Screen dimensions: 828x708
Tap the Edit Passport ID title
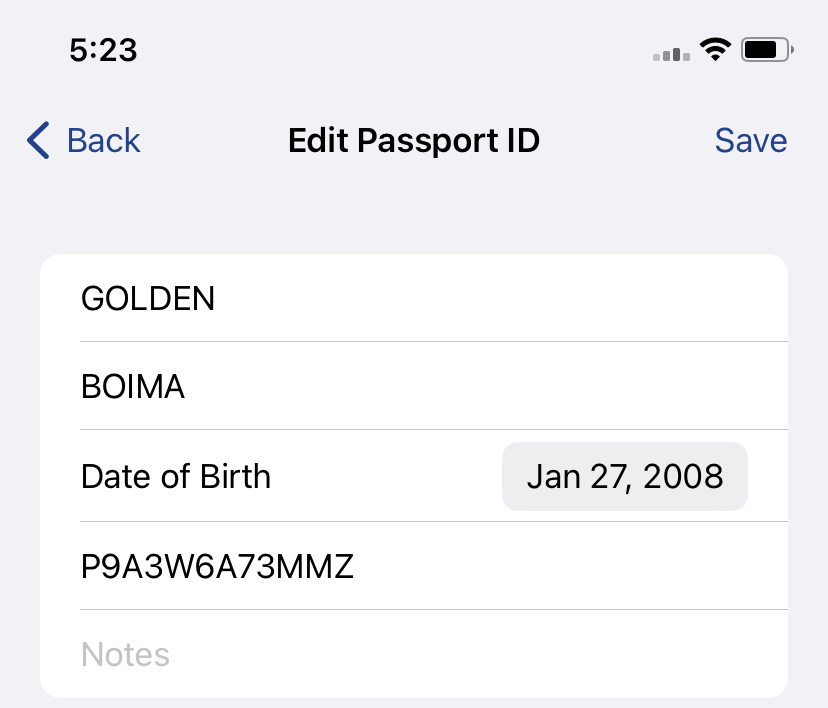point(414,140)
